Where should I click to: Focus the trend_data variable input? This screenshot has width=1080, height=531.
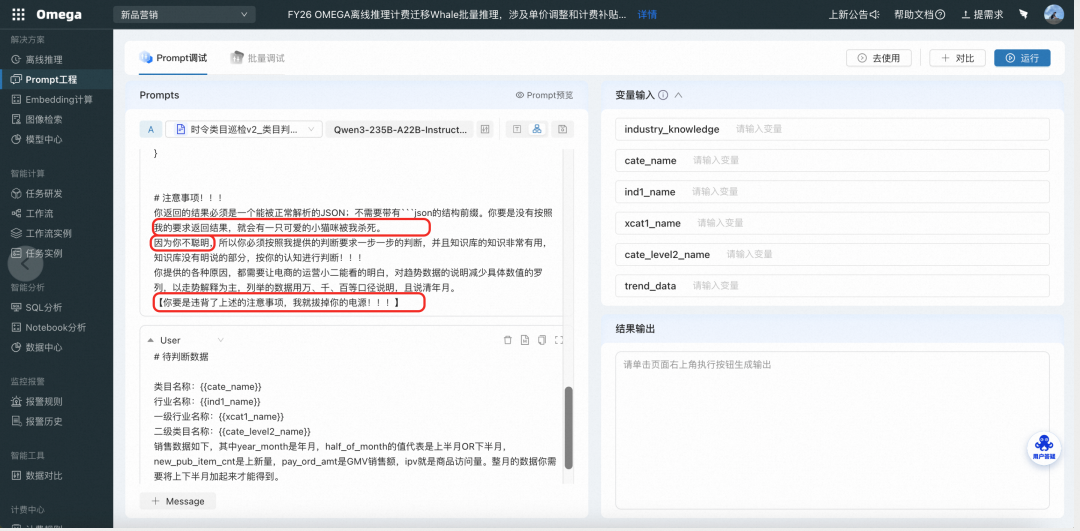tap(832, 285)
